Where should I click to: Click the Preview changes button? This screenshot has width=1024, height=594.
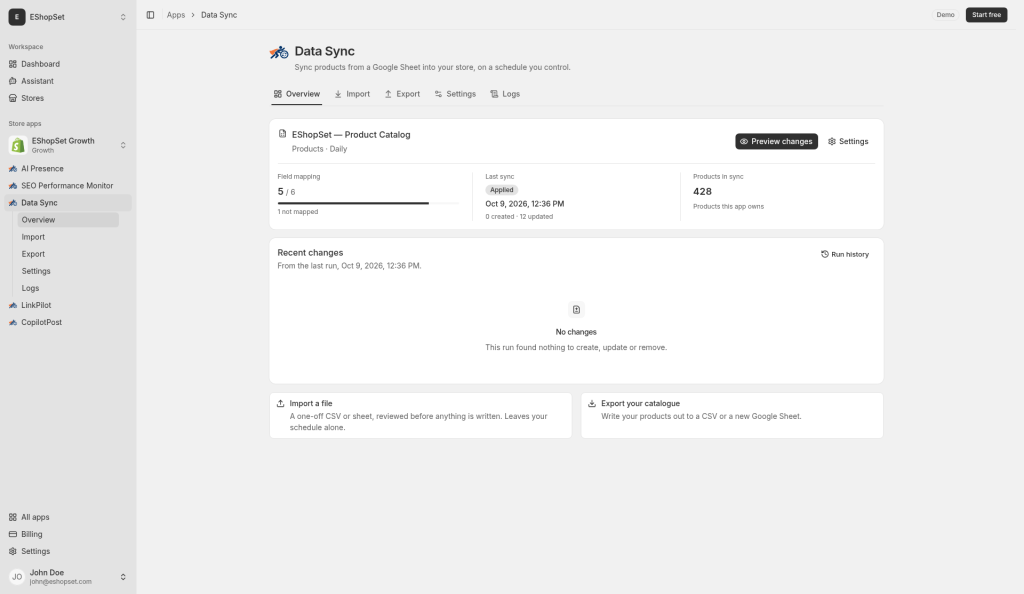(x=776, y=142)
